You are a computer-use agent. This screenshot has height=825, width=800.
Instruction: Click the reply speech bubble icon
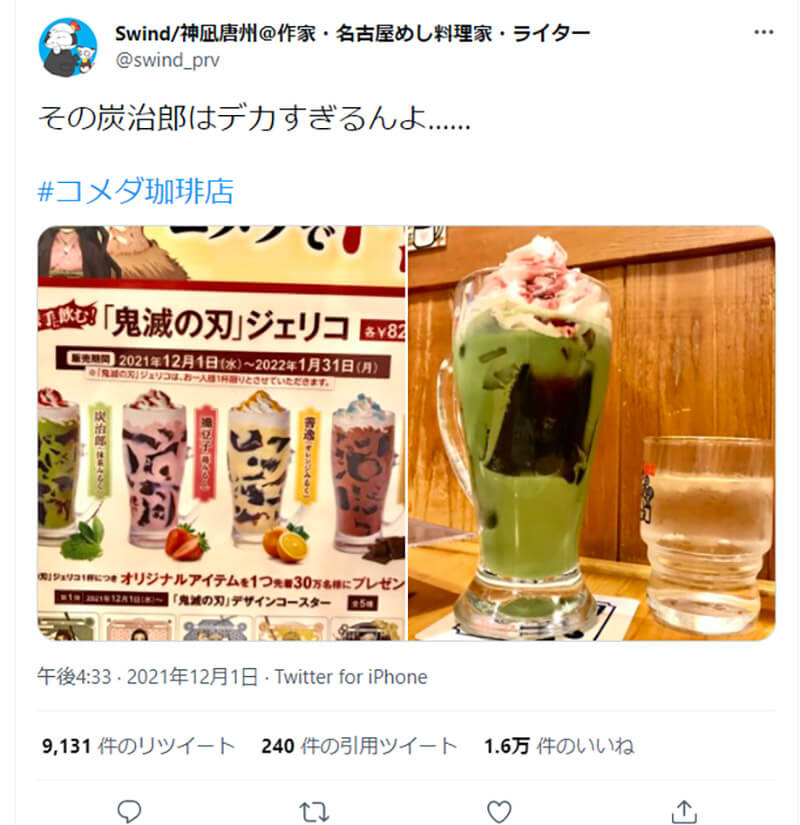click(x=129, y=811)
